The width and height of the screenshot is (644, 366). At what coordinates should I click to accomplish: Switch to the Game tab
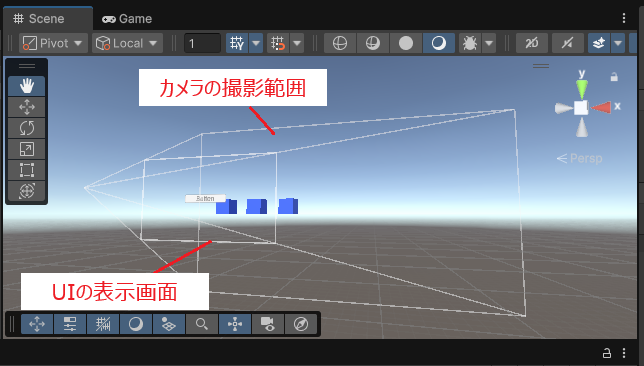pos(127,18)
